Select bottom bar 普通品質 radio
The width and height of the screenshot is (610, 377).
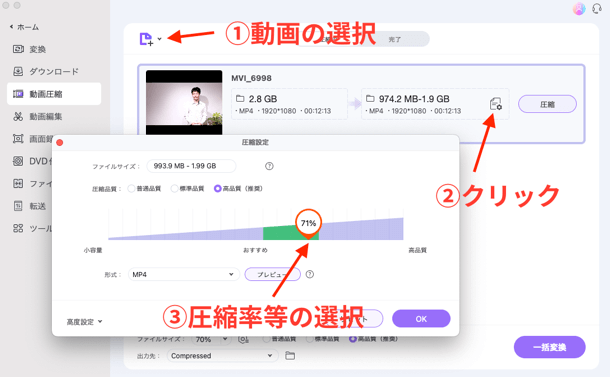pyautogui.click(x=266, y=339)
